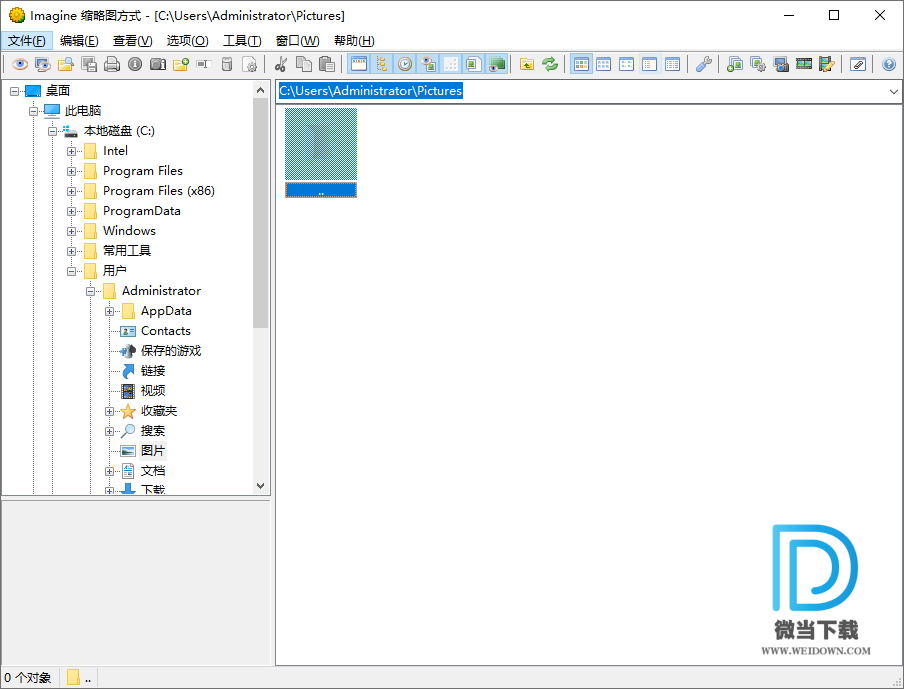Click the Print icon
This screenshot has width=904, height=689.
point(112,64)
